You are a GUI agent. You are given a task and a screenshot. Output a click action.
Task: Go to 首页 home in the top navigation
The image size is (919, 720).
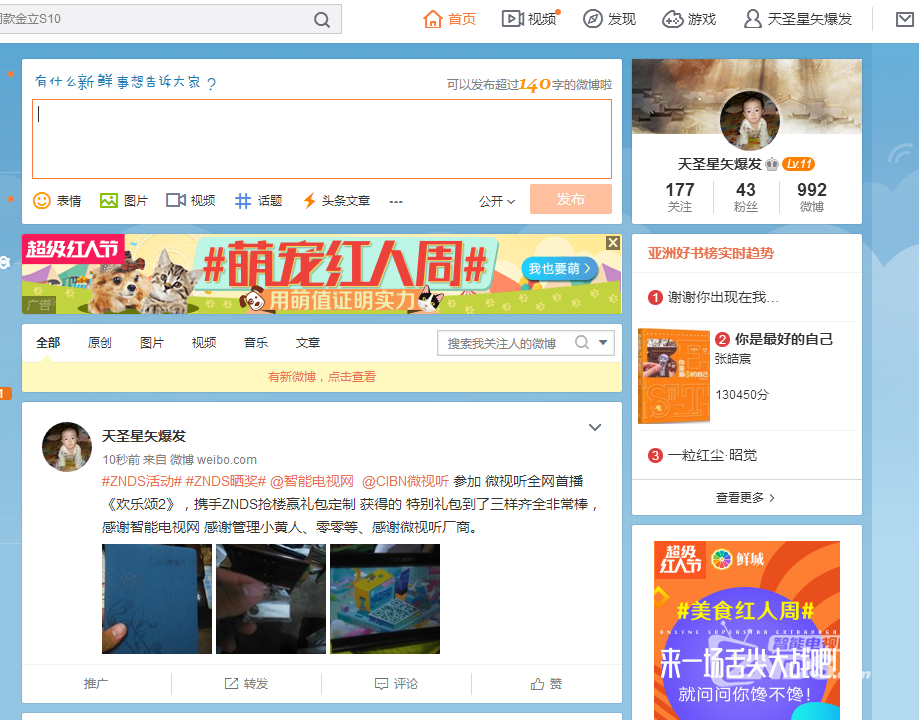click(x=450, y=19)
